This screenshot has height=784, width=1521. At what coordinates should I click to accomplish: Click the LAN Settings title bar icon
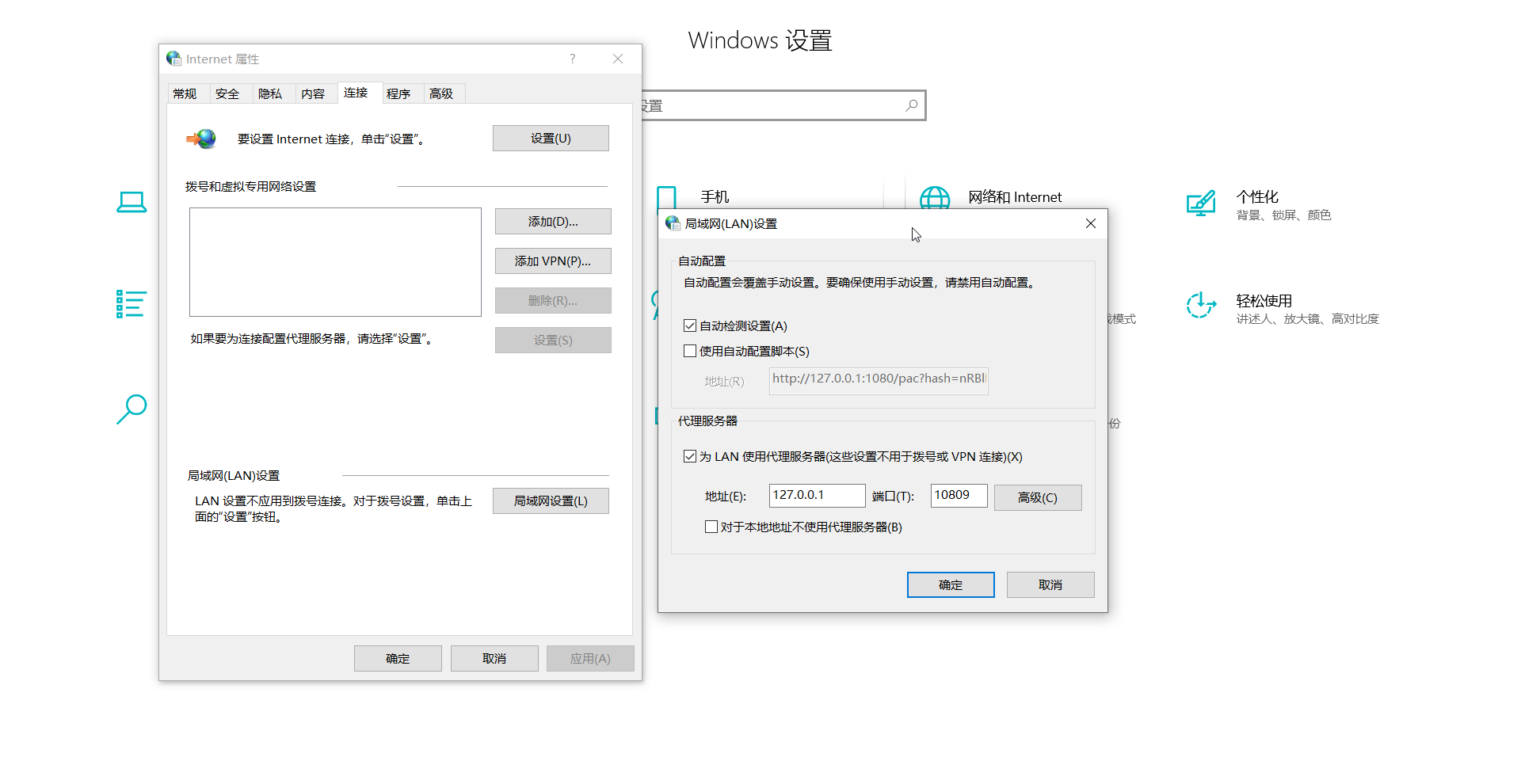tap(673, 223)
